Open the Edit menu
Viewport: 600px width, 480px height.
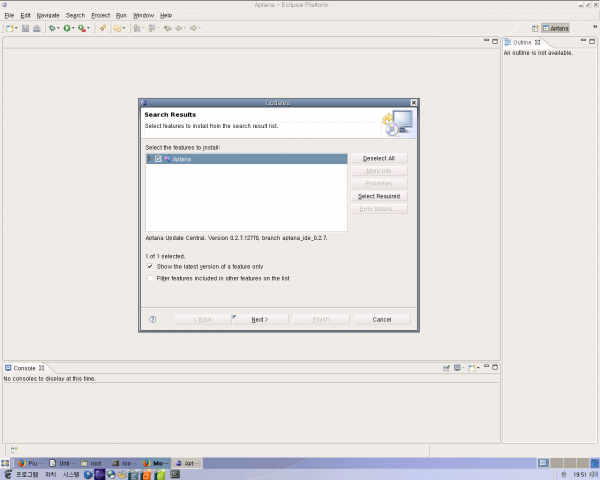pyautogui.click(x=25, y=15)
